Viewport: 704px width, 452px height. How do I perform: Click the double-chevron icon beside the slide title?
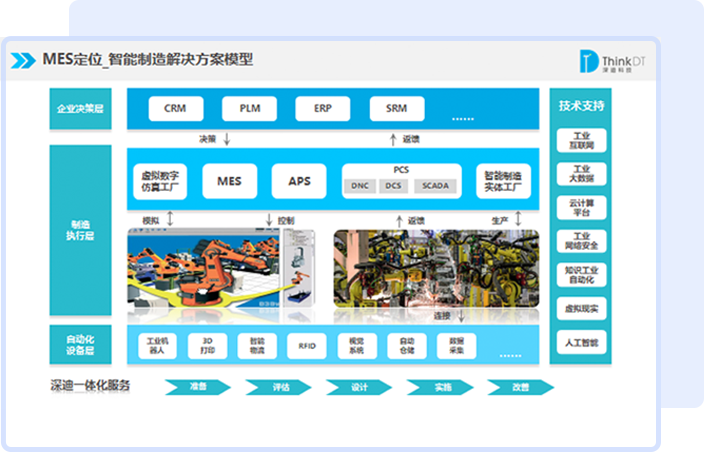pos(23,60)
